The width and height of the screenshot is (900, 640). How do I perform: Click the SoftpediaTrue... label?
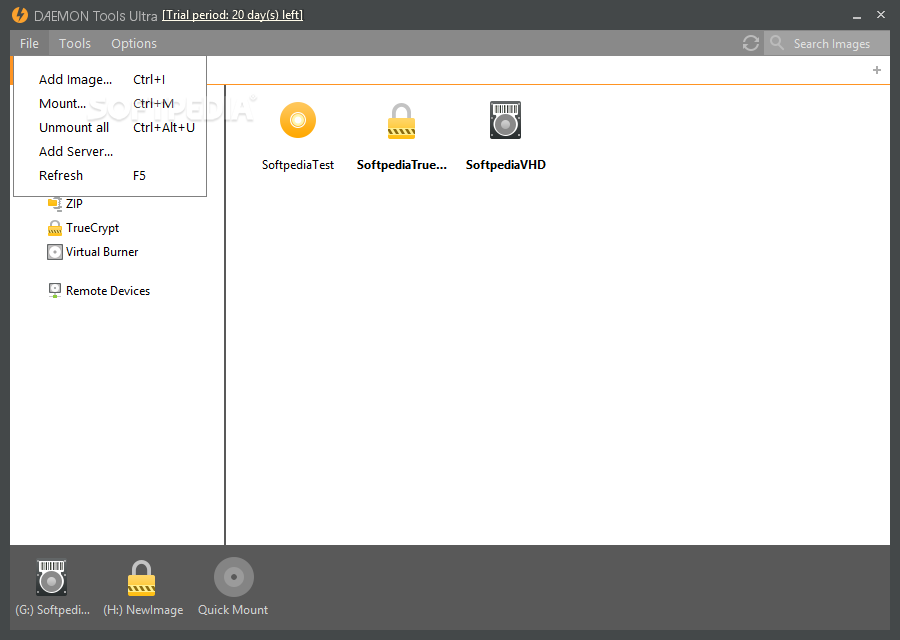click(x=402, y=165)
